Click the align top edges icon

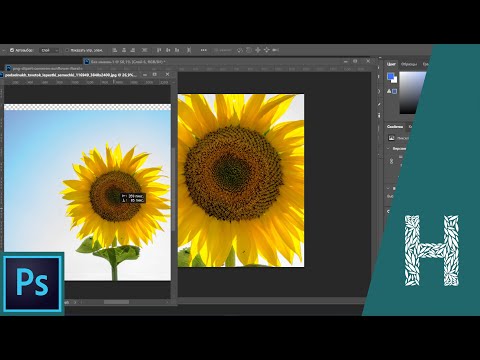[159, 50]
